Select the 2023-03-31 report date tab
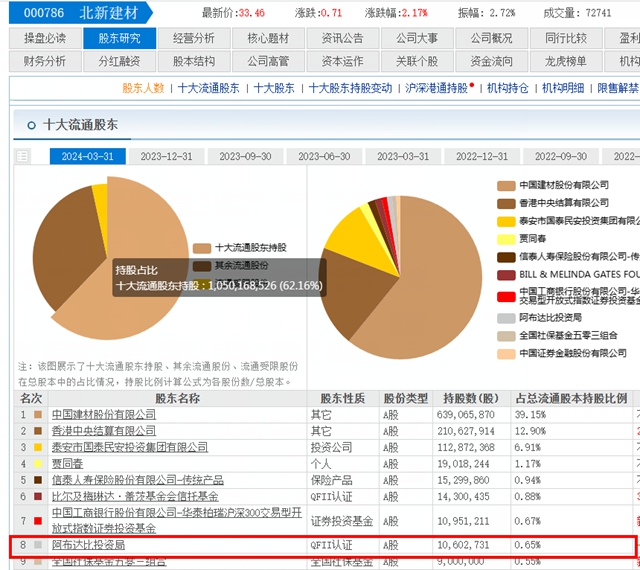Screen dimensions: 640x570 pos(403,156)
